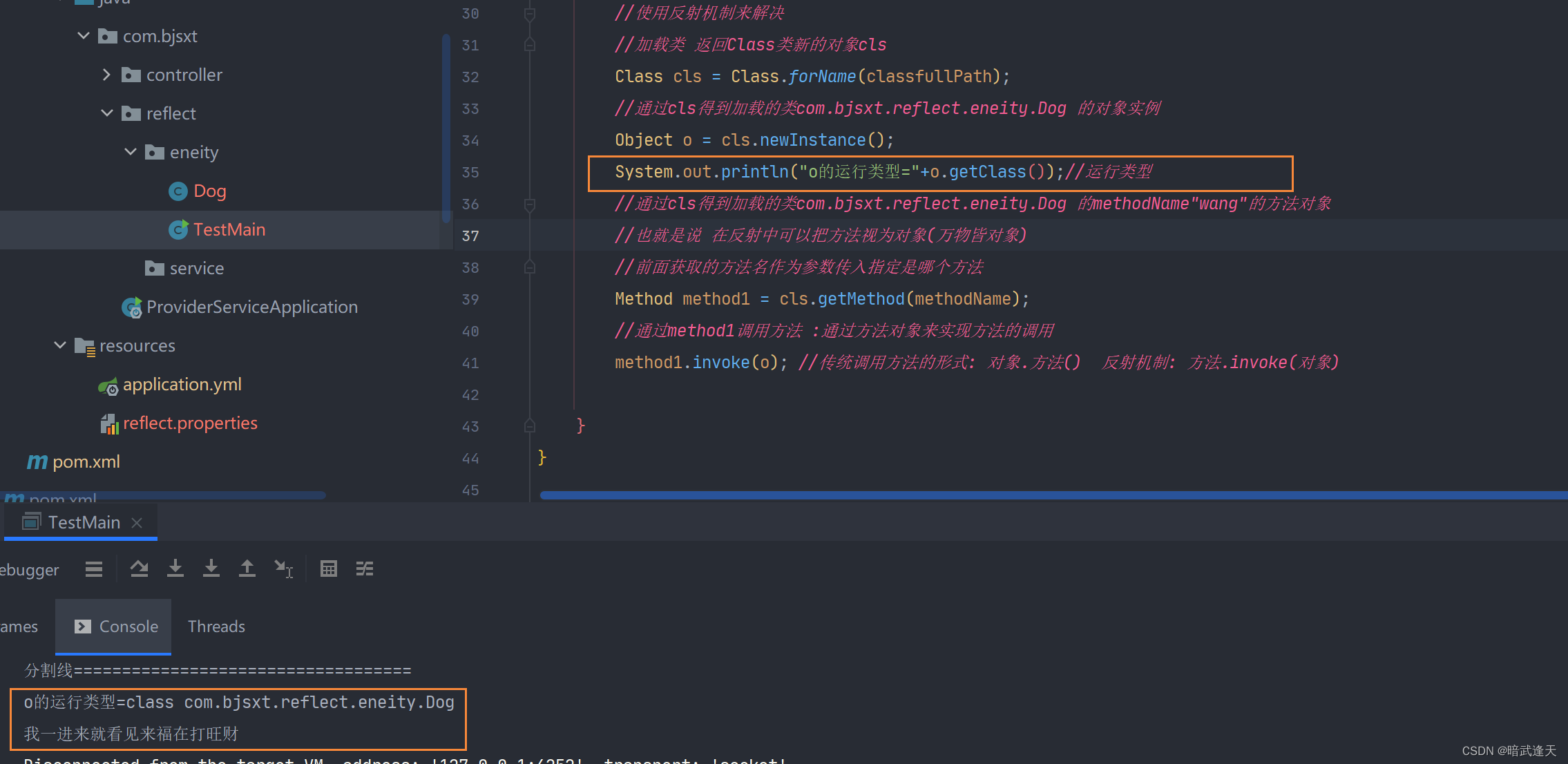Click the Trace Current Stream Chain icon
This screenshot has height=764, width=1568.
pyautogui.click(x=365, y=569)
